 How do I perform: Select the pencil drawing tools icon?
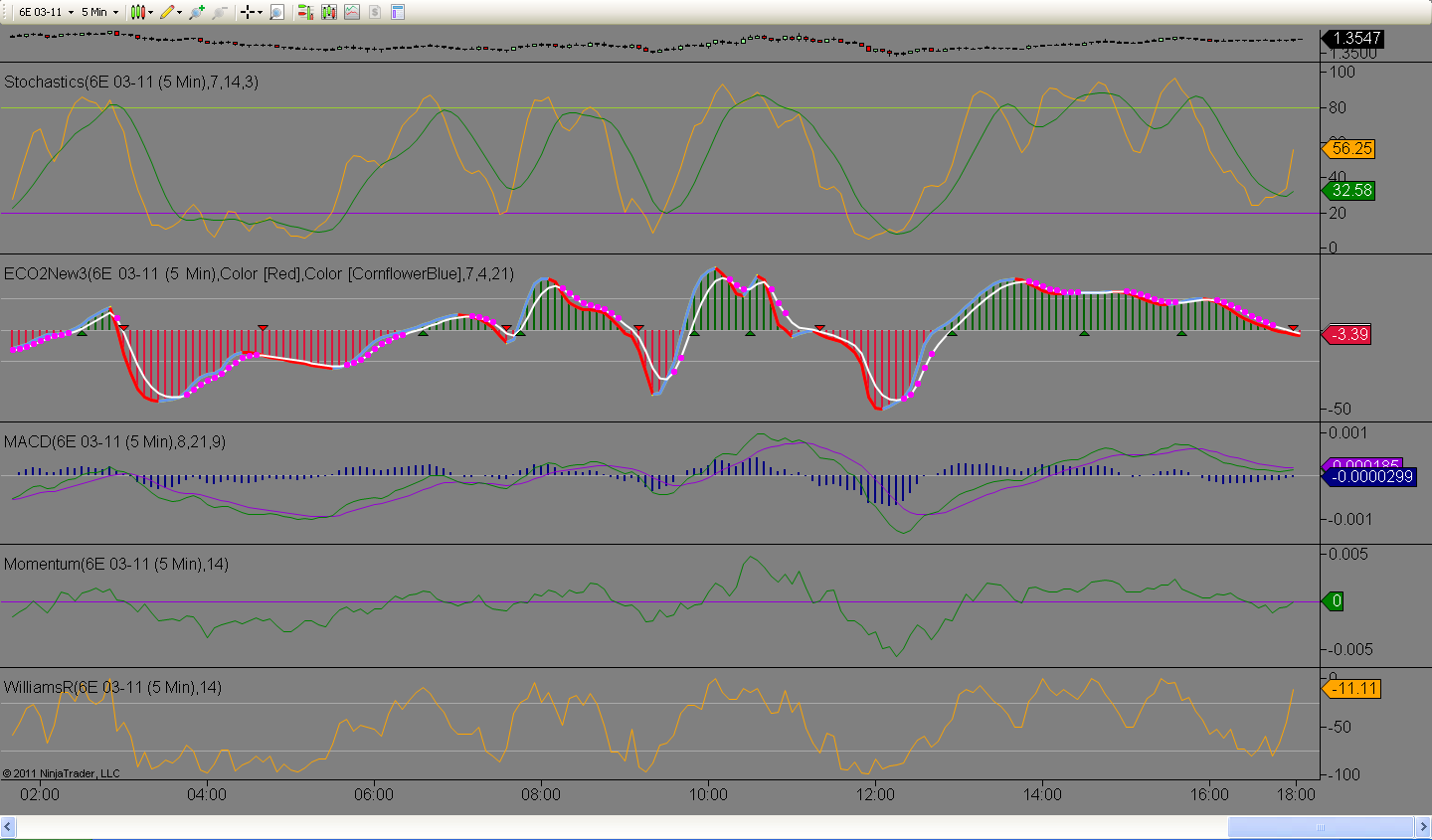[x=166, y=12]
